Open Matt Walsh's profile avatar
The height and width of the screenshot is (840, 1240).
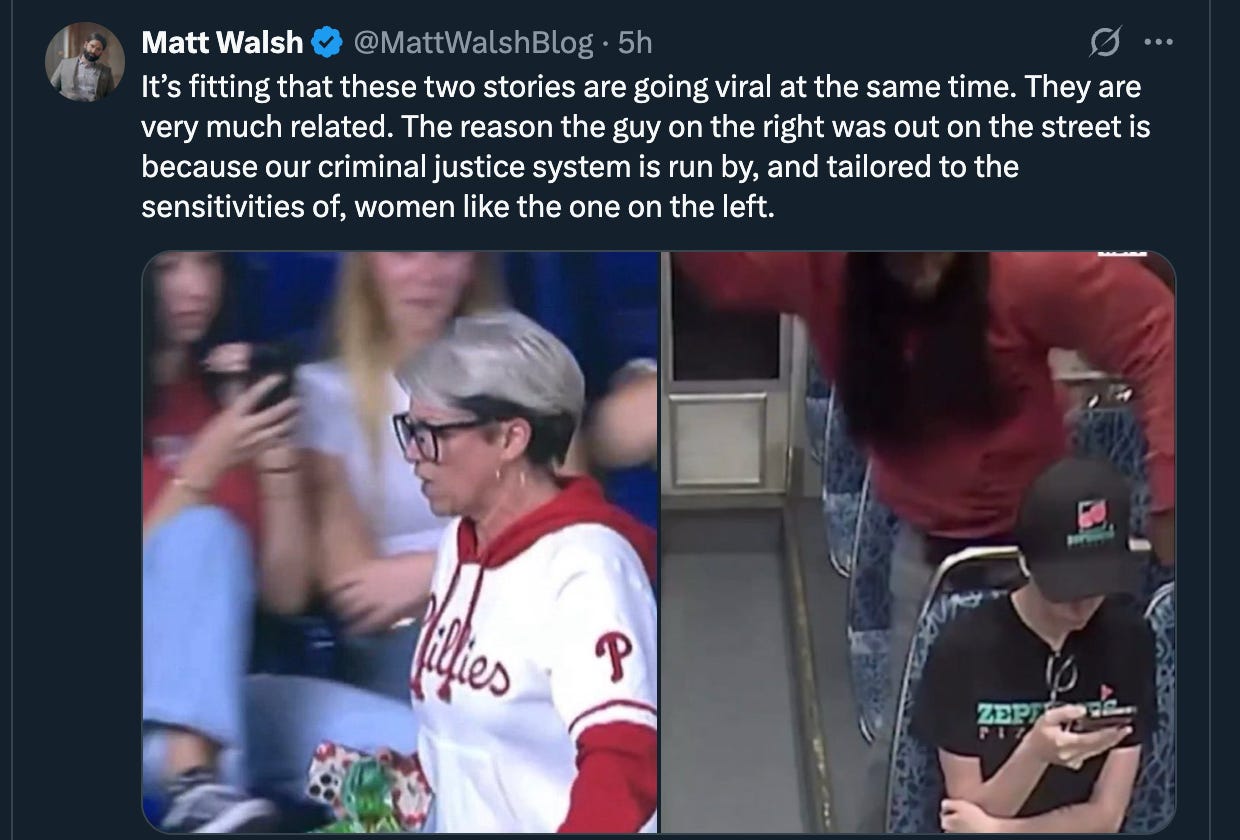tap(84, 62)
